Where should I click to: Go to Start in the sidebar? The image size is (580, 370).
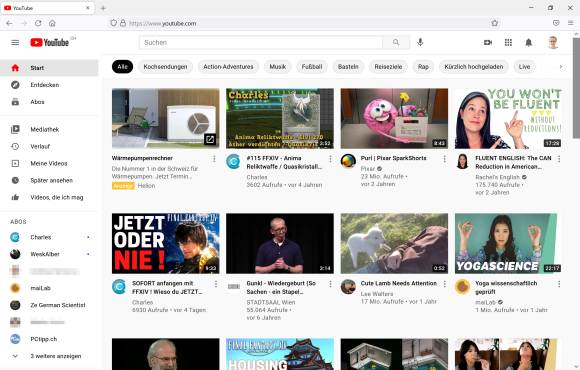point(49,68)
